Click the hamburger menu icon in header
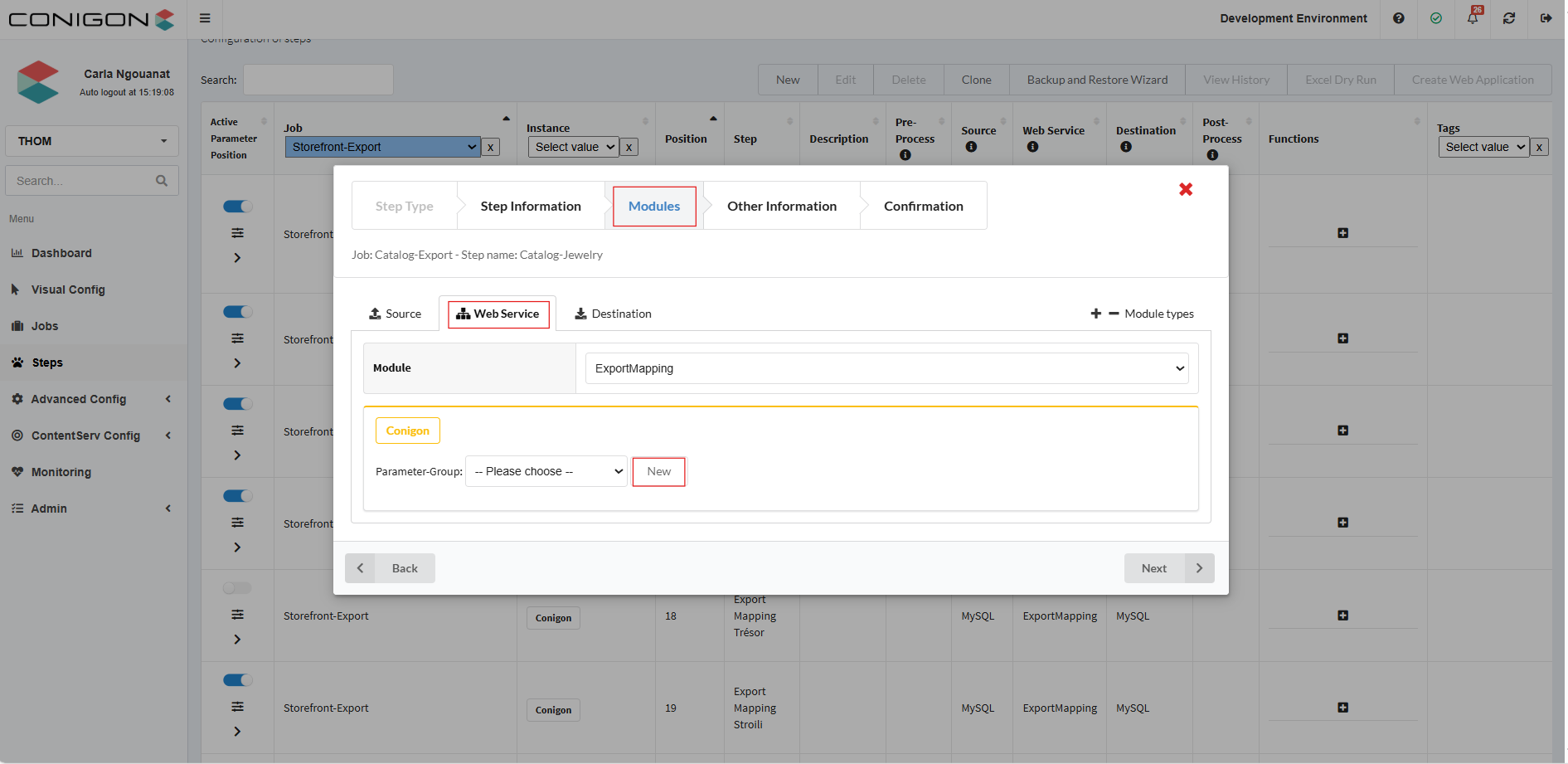The width and height of the screenshot is (1568, 764). (205, 18)
